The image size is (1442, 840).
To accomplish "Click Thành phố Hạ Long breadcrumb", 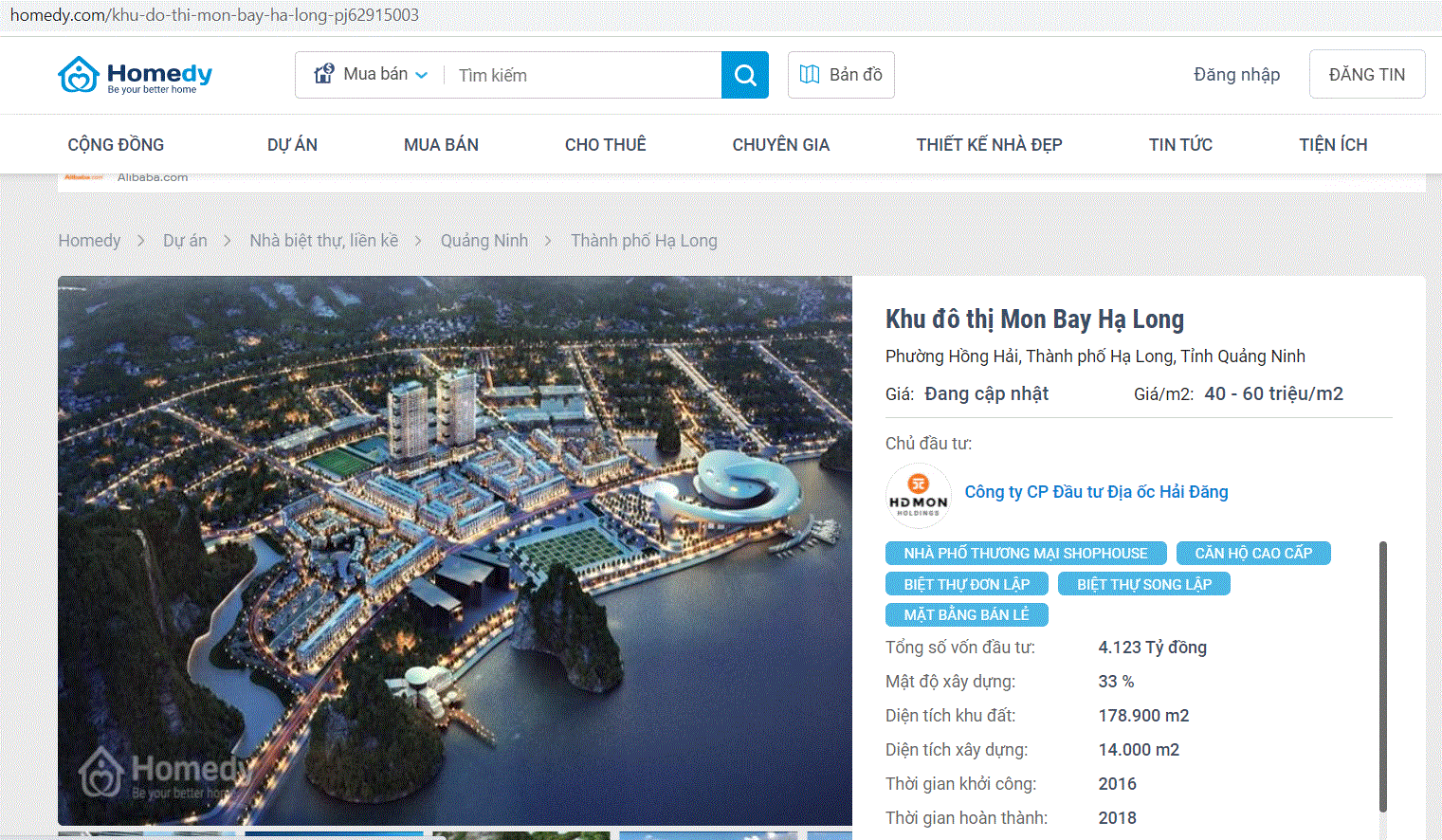I will [x=644, y=241].
